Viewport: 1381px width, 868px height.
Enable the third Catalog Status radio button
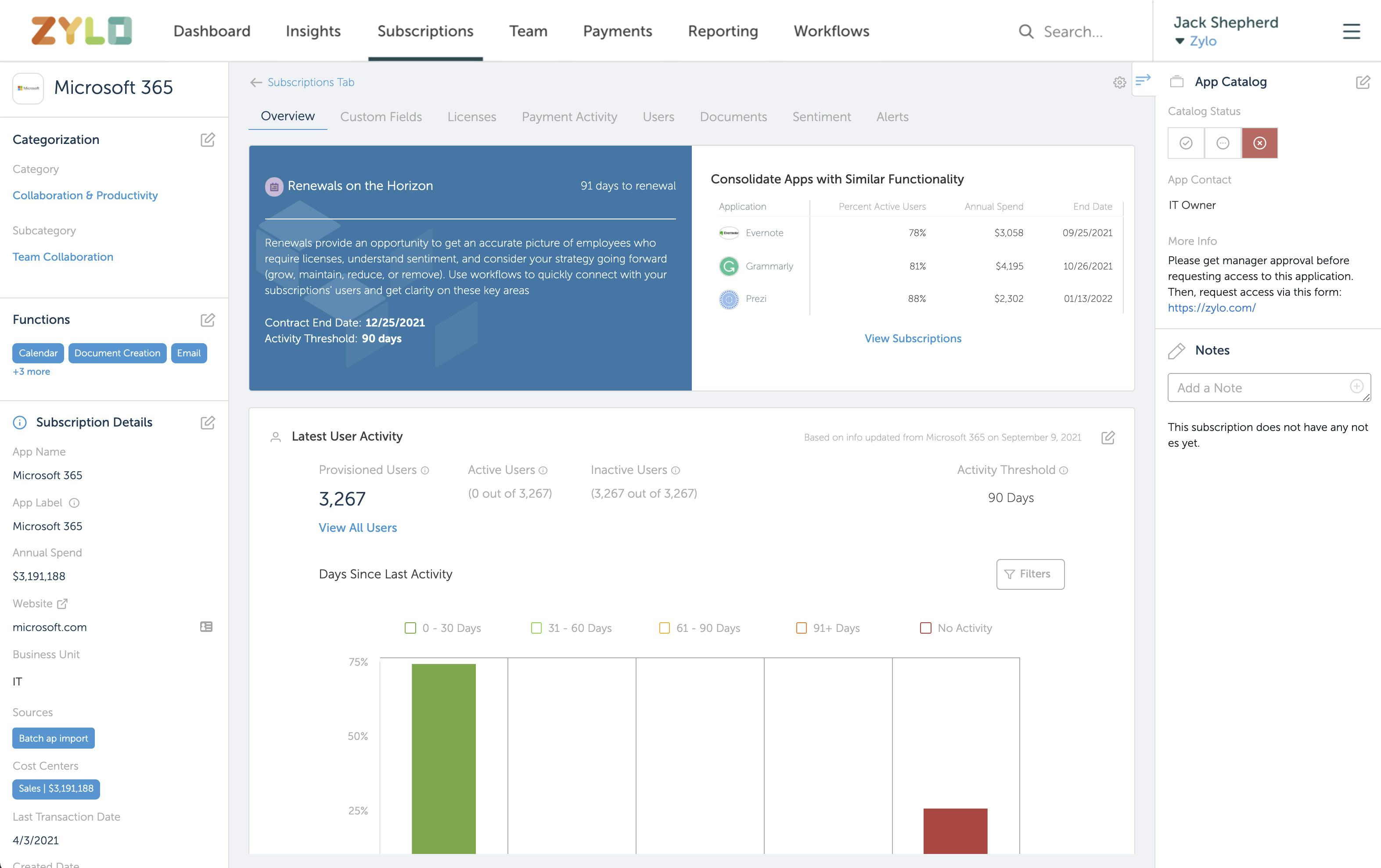(x=1259, y=142)
